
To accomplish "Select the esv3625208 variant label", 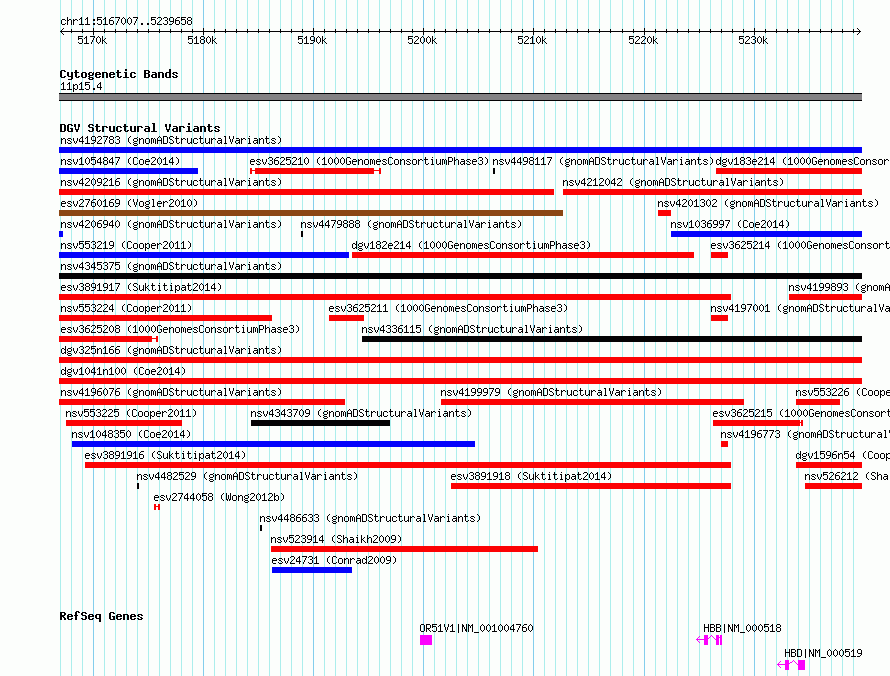I will click(180, 329).
